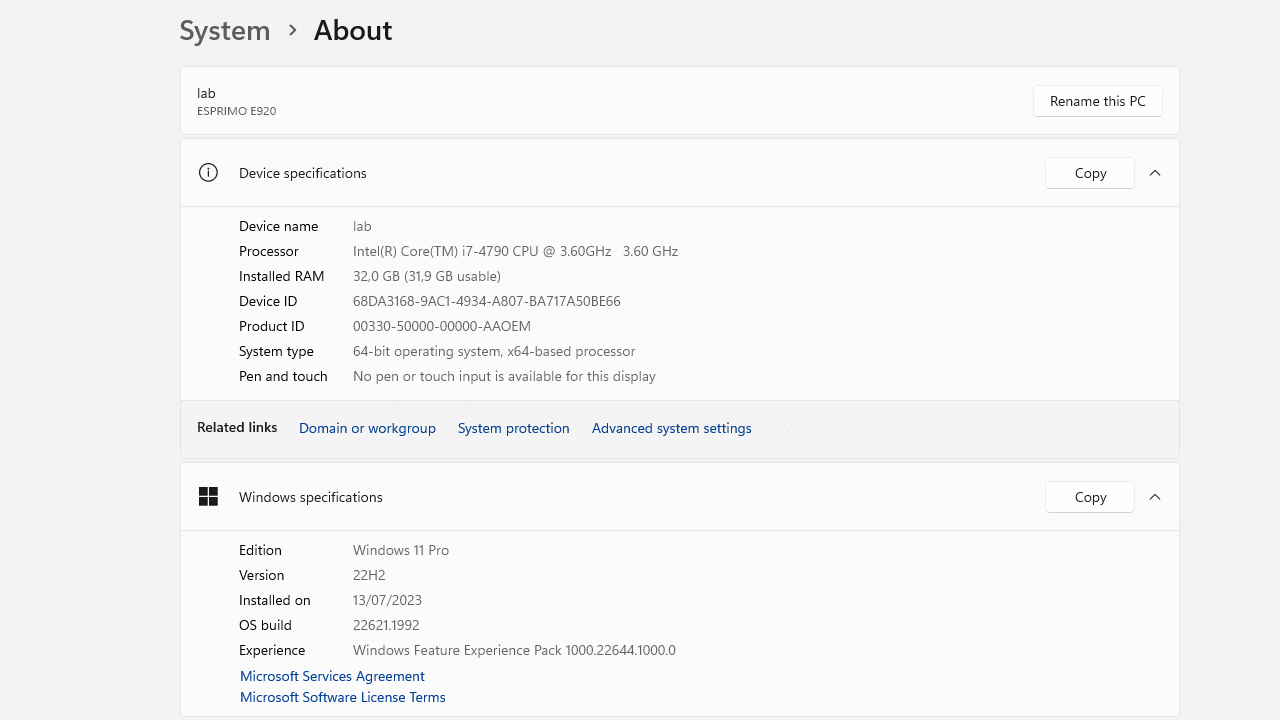Click the Installed RAM label
Image resolution: width=1280 pixels, height=720 pixels.
(x=281, y=276)
